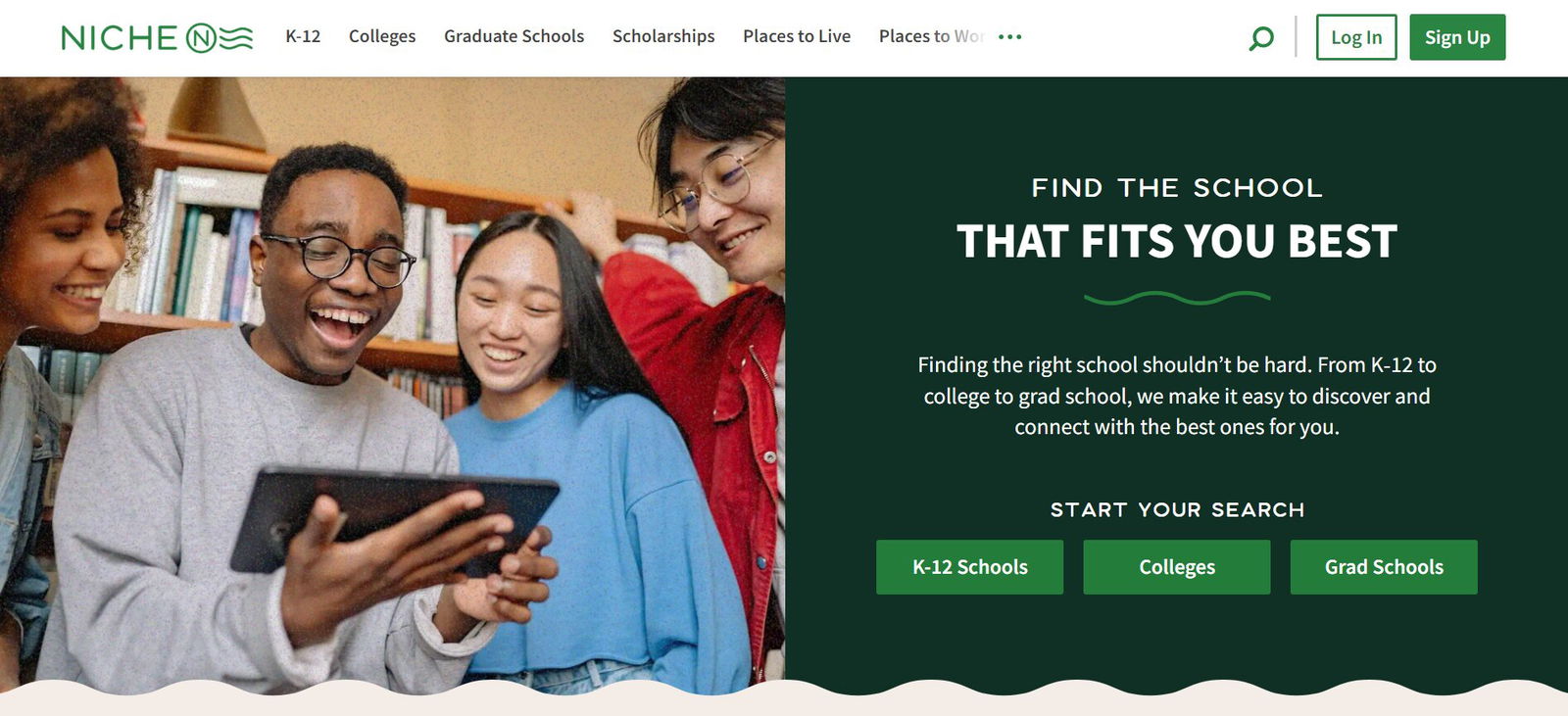Screen dimensions: 1568x716
Task: Click the Niche logo in the header
Action: (157, 37)
